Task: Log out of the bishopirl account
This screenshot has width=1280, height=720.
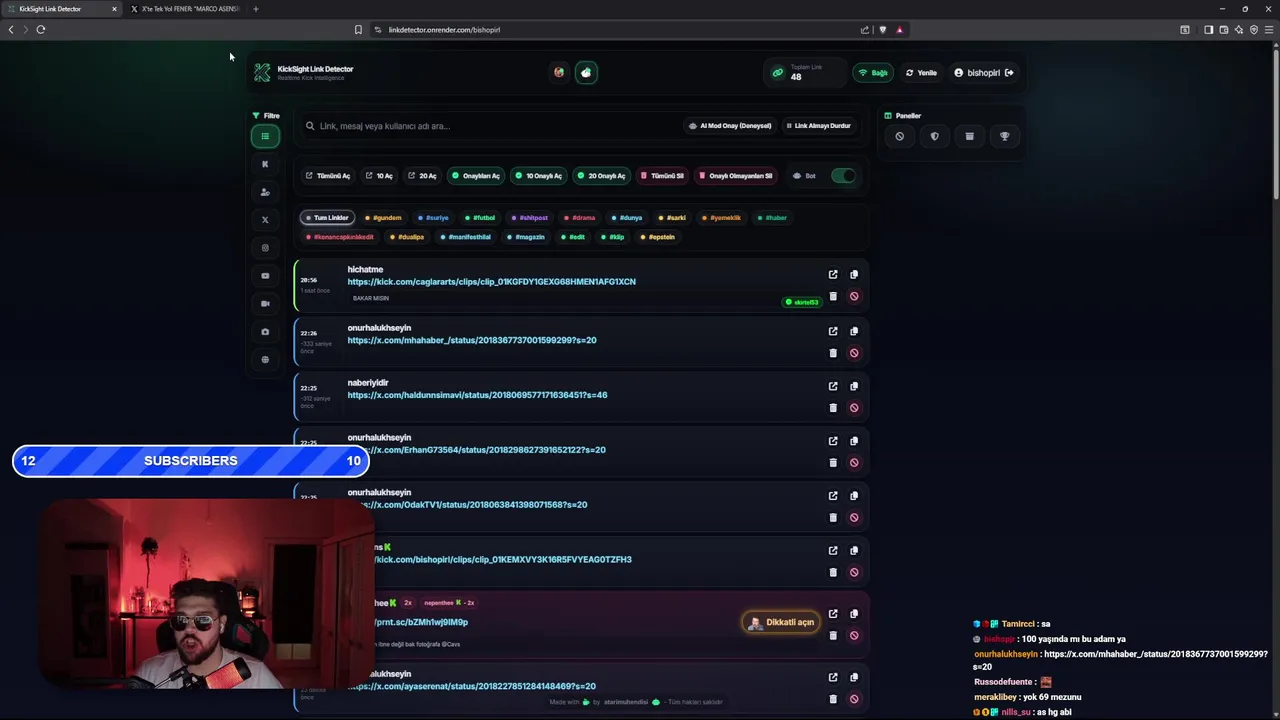Action: click(1009, 73)
